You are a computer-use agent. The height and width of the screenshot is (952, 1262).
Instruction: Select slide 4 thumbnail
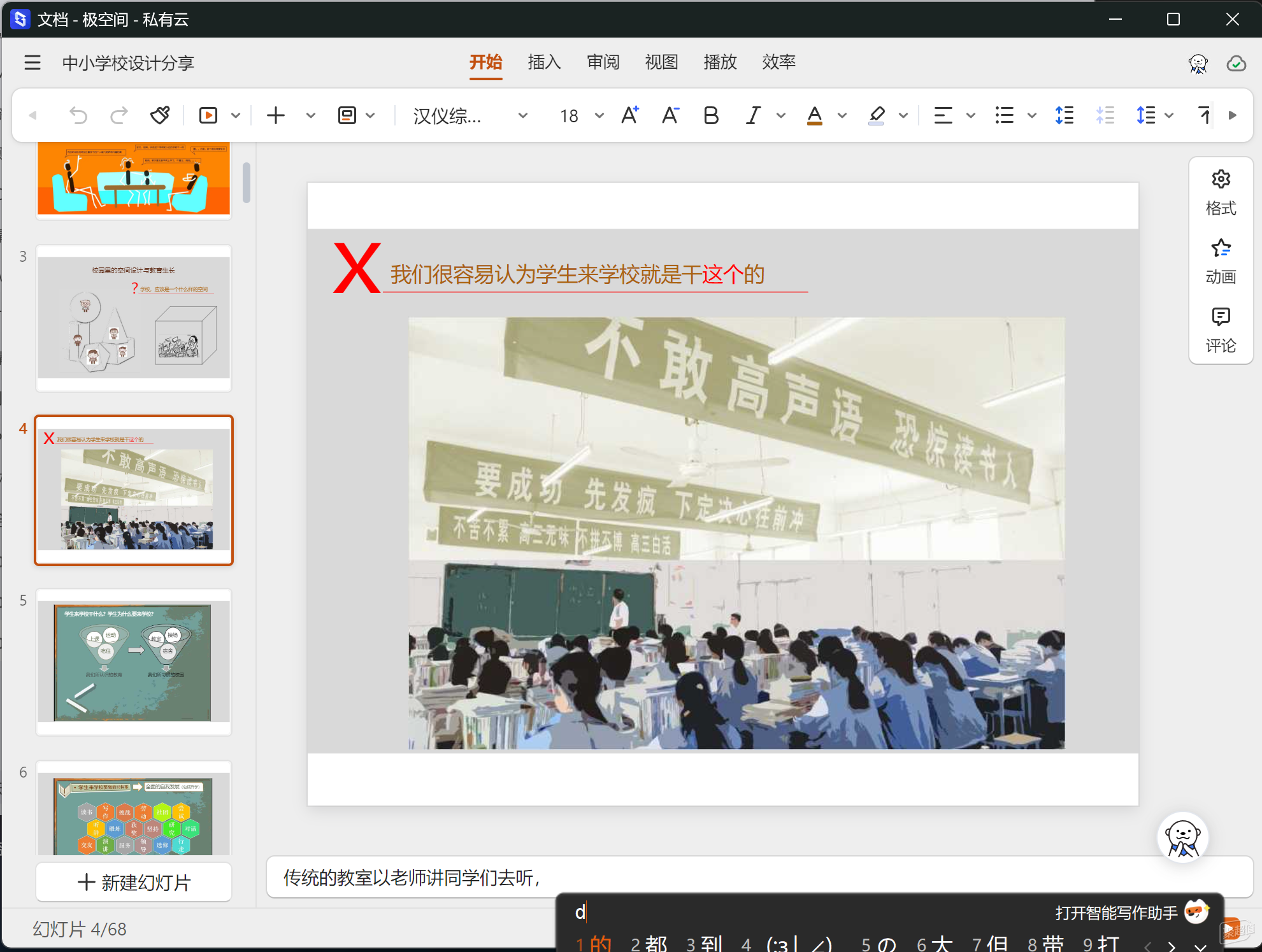(134, 490)
